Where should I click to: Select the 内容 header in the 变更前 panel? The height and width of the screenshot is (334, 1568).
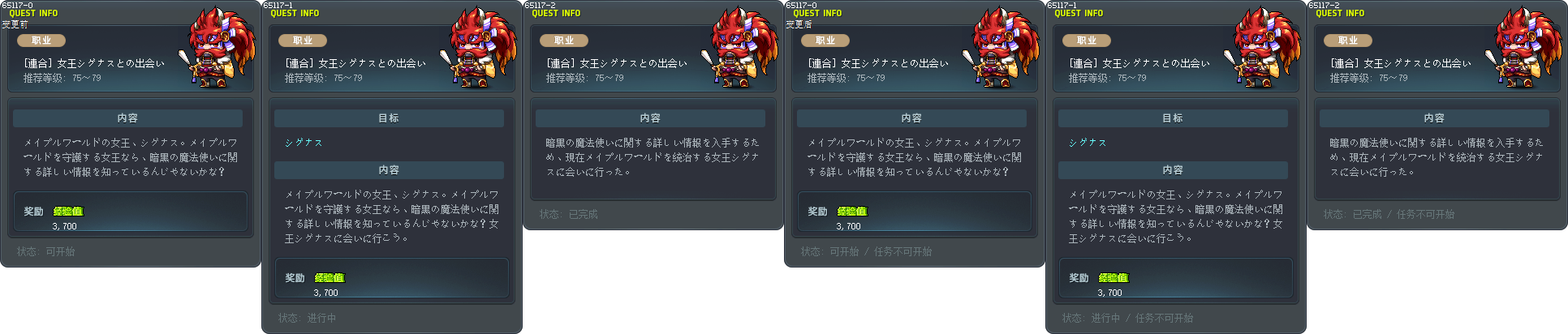[x=127, y=118]
